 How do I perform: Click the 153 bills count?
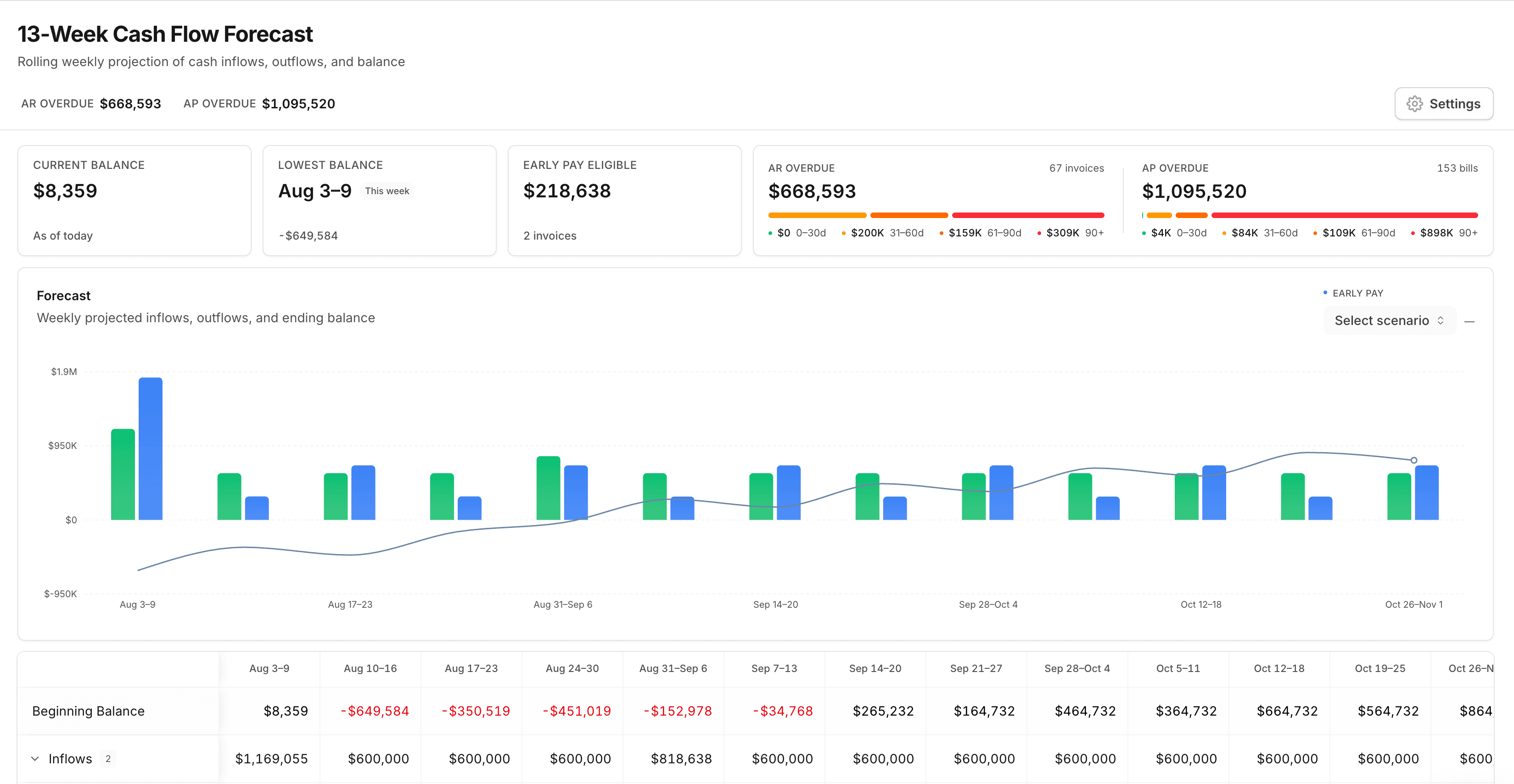[1457, 168]
